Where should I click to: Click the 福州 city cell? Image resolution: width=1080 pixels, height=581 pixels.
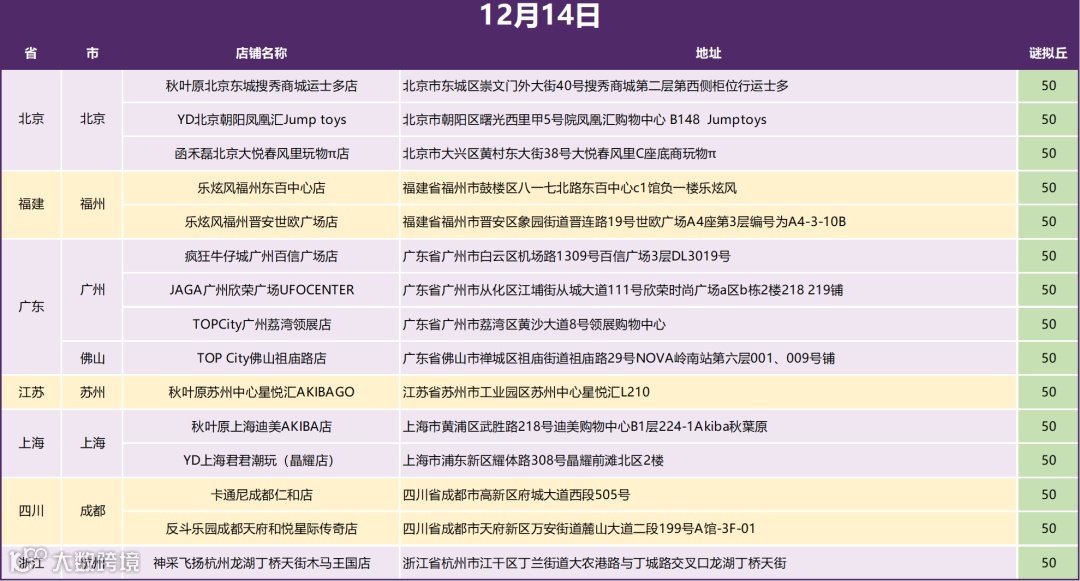click(x=92, y=204)
